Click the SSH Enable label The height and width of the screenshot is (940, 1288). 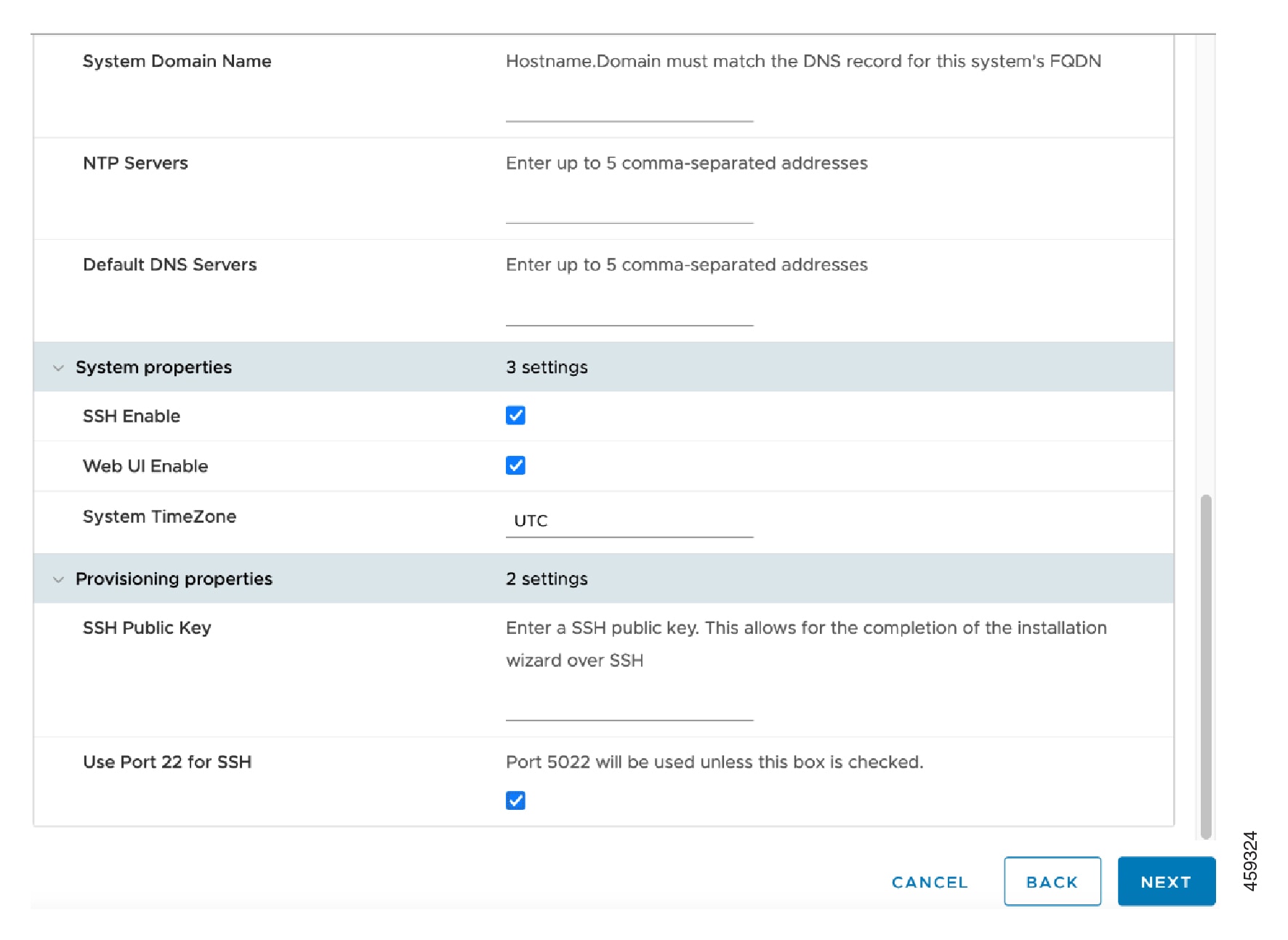pos(132,416)
